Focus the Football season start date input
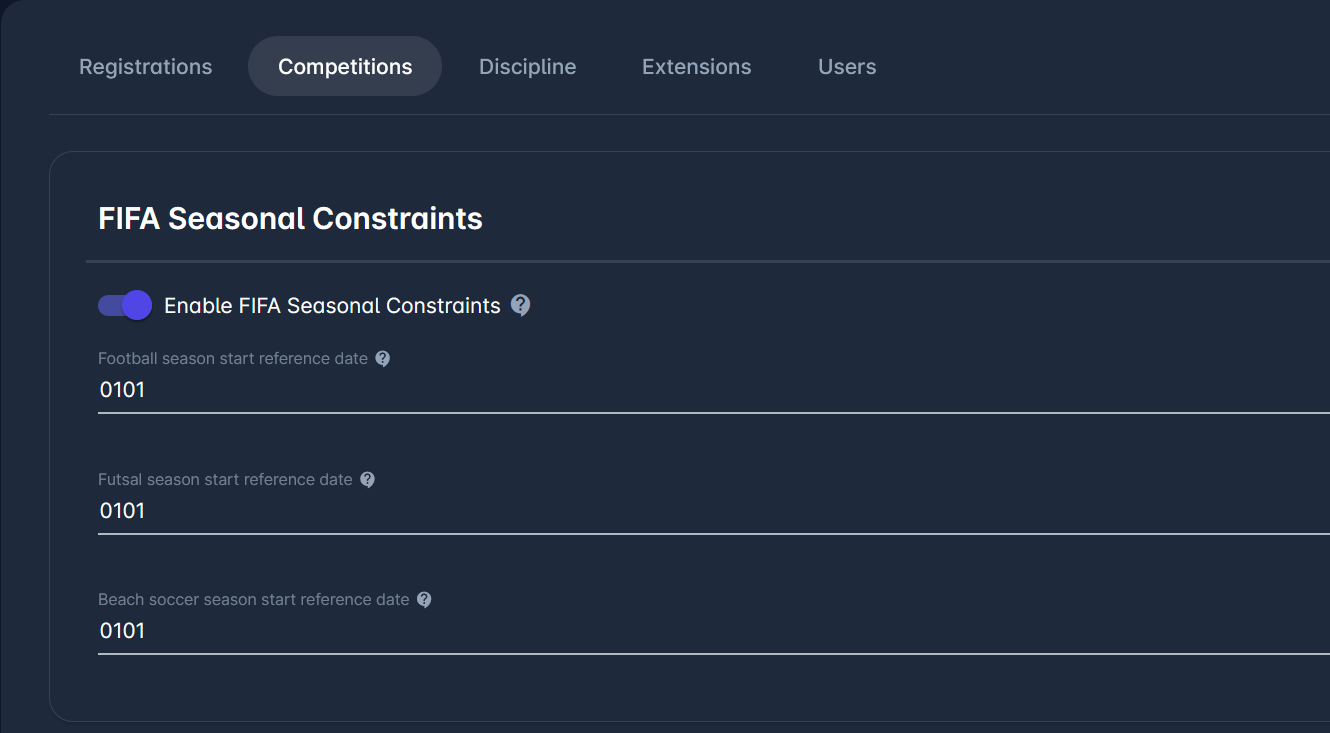The image size is (1330, 733). [700, 390]
